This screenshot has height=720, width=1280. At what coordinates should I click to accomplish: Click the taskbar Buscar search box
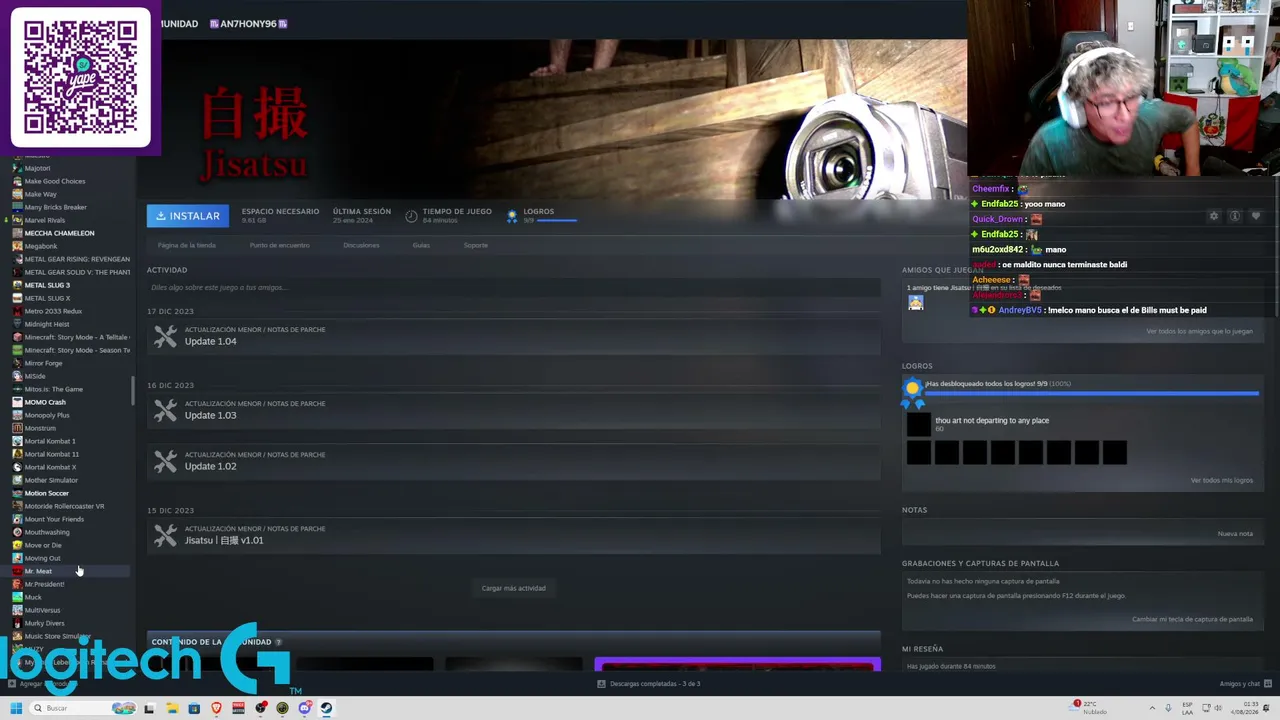(x=83, y=708)
